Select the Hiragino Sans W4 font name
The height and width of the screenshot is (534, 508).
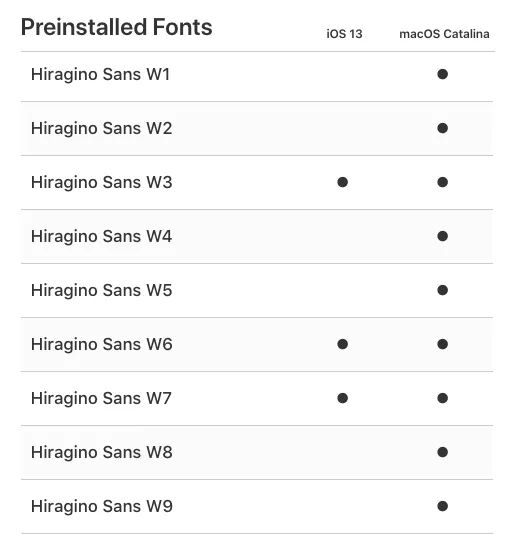(x=101, y=236)
